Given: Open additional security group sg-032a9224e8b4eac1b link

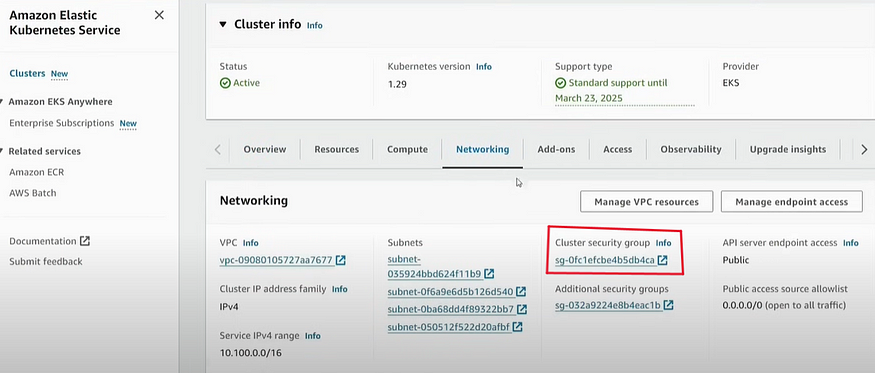Looking at the screenshot, I should (x=608, y=305).
